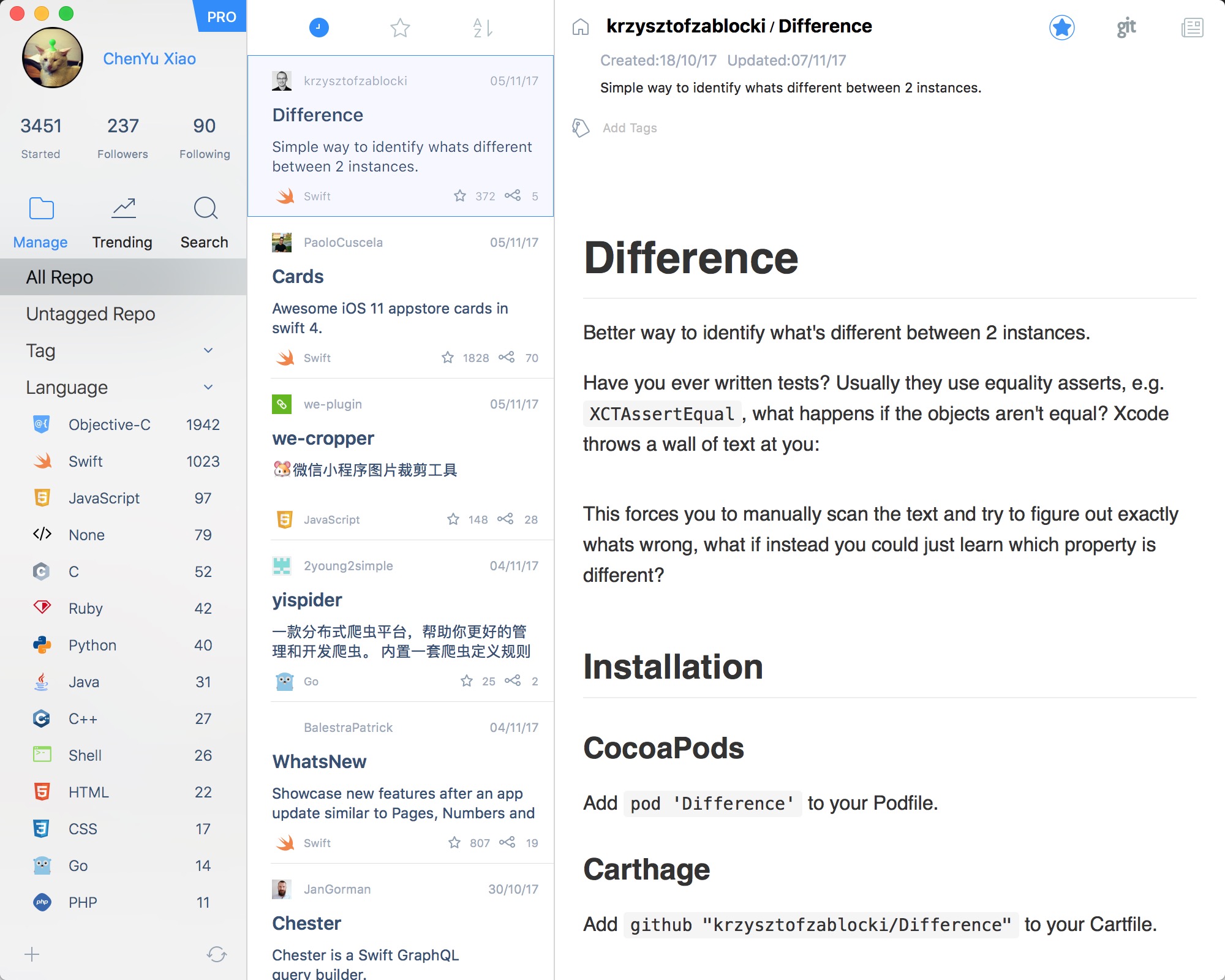Click the user profile avatar picture
The image size is (1225, 980).
(53, 58)
